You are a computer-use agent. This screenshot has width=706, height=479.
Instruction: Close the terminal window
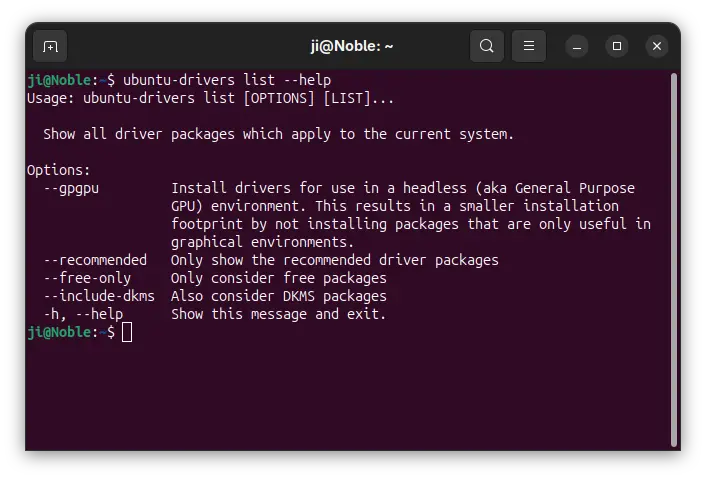(657, 46)
